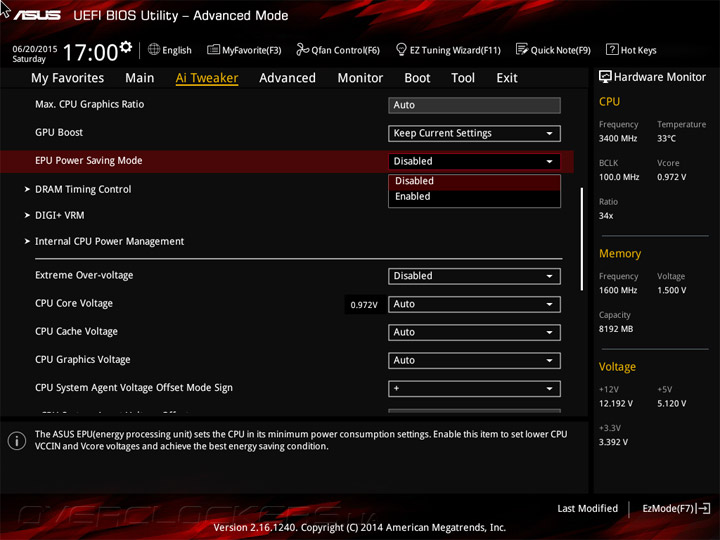Click the Hardware Monitor screen icon
Image resolution: width=720 pixels, height=540 pixels.
coord(605,77)
